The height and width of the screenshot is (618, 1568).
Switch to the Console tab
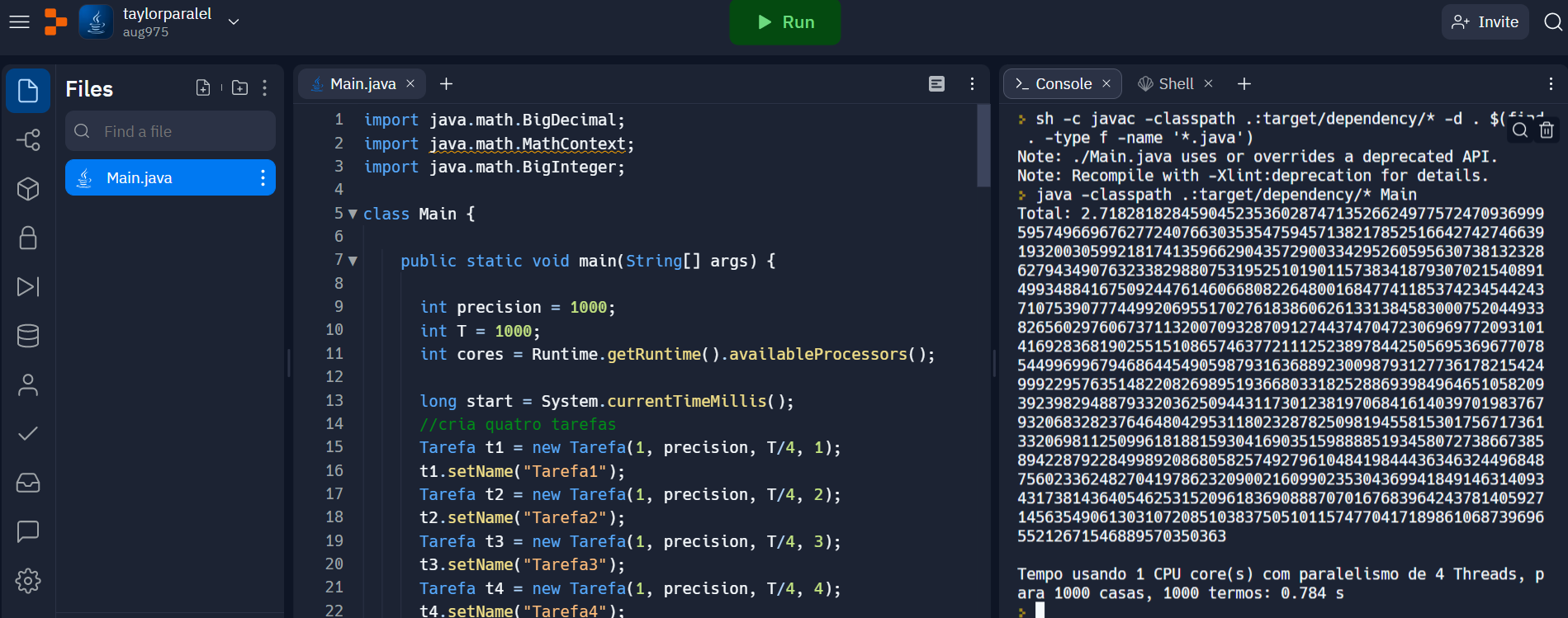(x=1063, y=83)
